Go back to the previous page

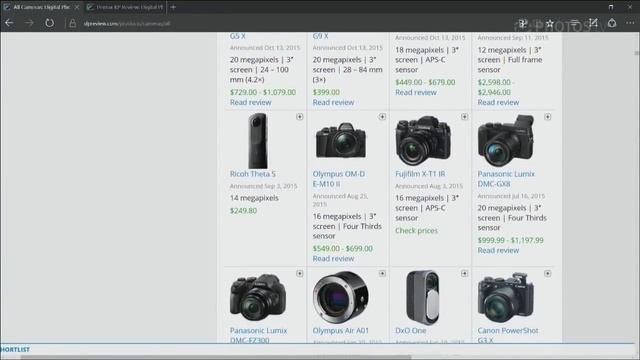point(9,23)
